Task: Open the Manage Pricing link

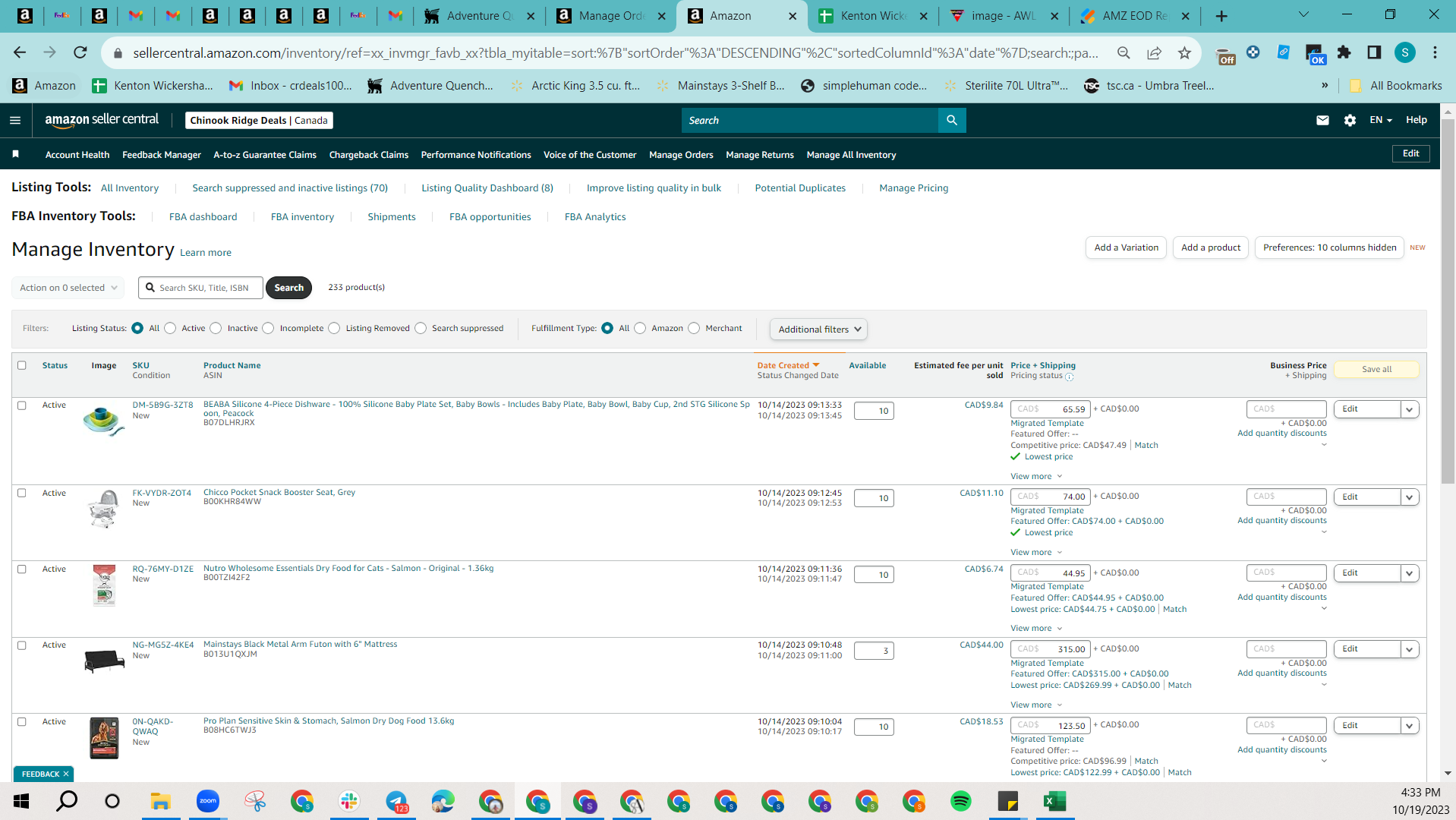Action: (914, 188)
